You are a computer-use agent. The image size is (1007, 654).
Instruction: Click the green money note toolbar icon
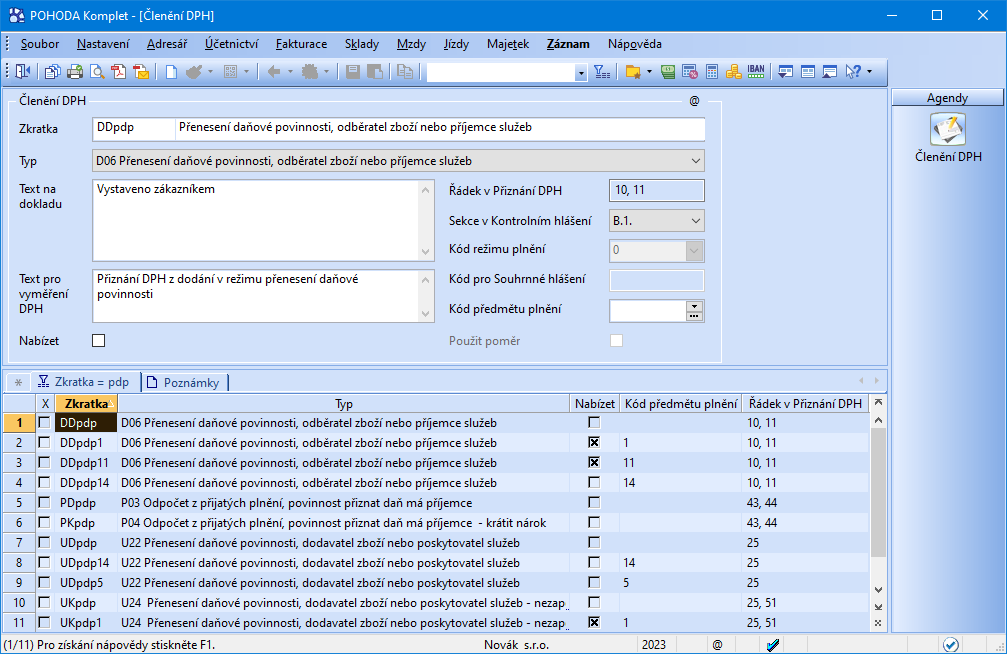click(x=668, y=71)
